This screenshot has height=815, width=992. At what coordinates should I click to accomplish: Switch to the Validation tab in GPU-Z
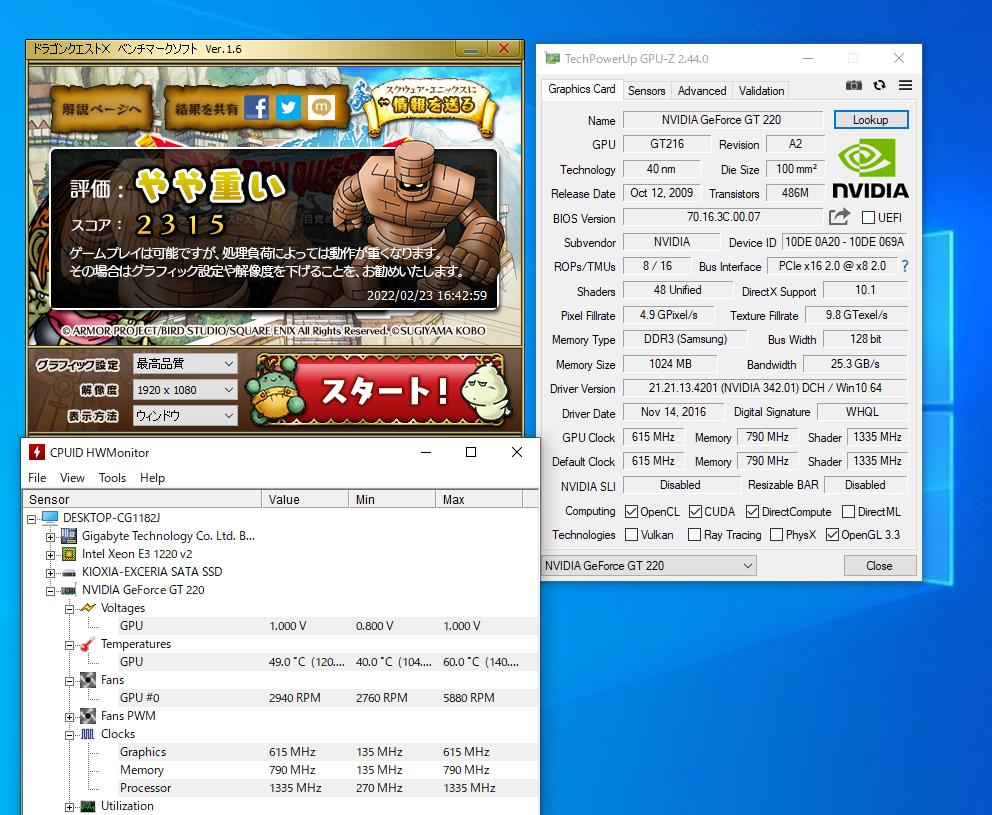point(762,90)
